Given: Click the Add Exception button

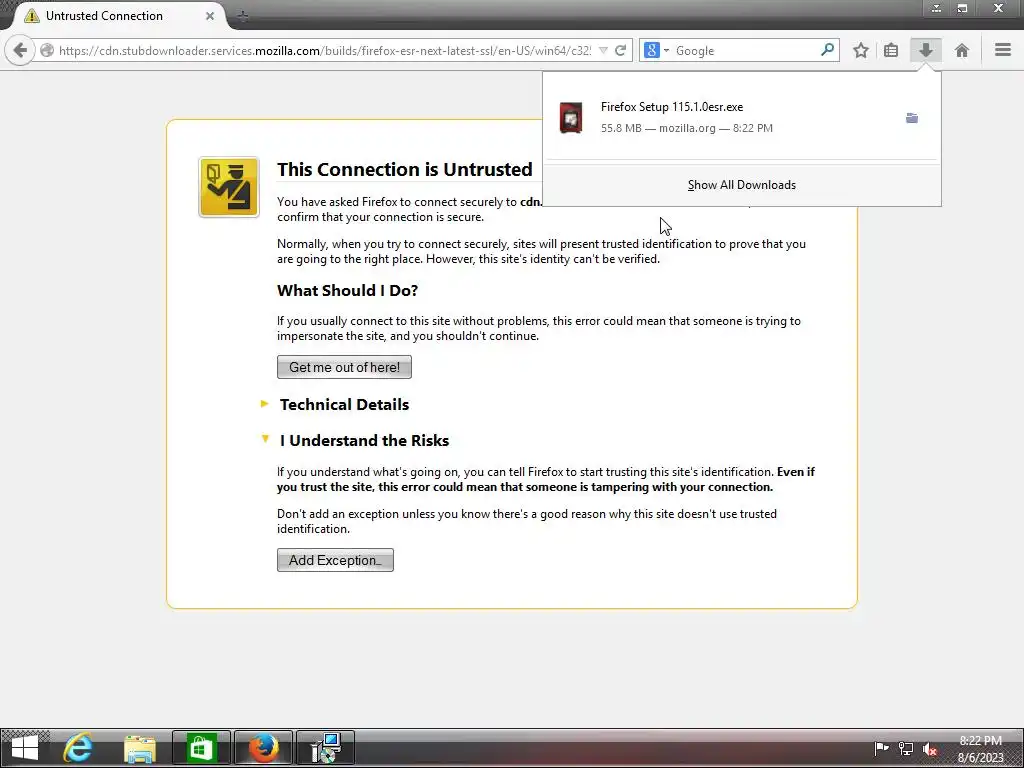Looking at the screenshot, I should click(x=335, y=560).
